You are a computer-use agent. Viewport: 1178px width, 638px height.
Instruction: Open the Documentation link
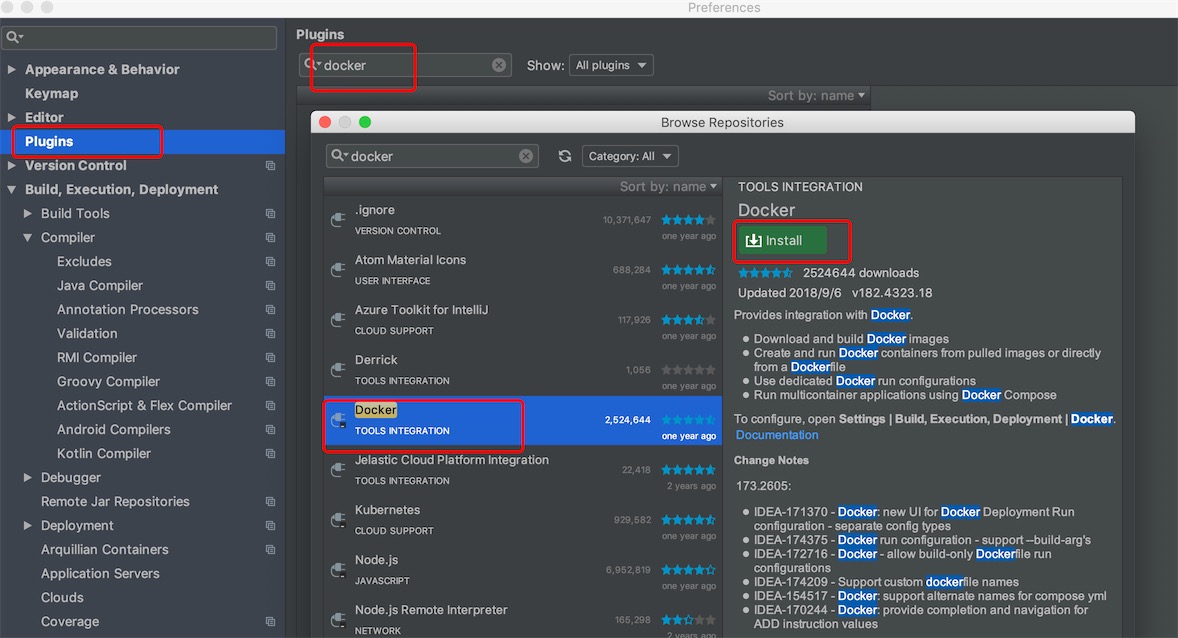tap(777, 435)
